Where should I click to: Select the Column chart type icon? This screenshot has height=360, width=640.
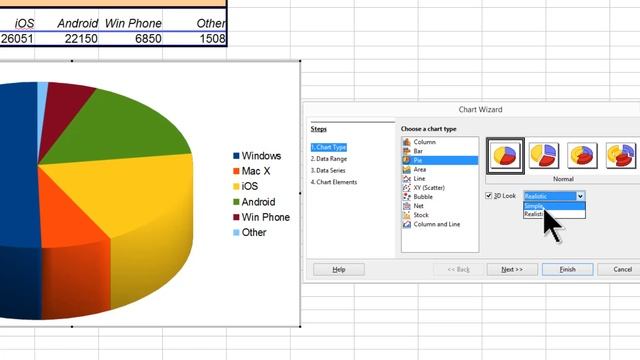(x=407, y=142)
